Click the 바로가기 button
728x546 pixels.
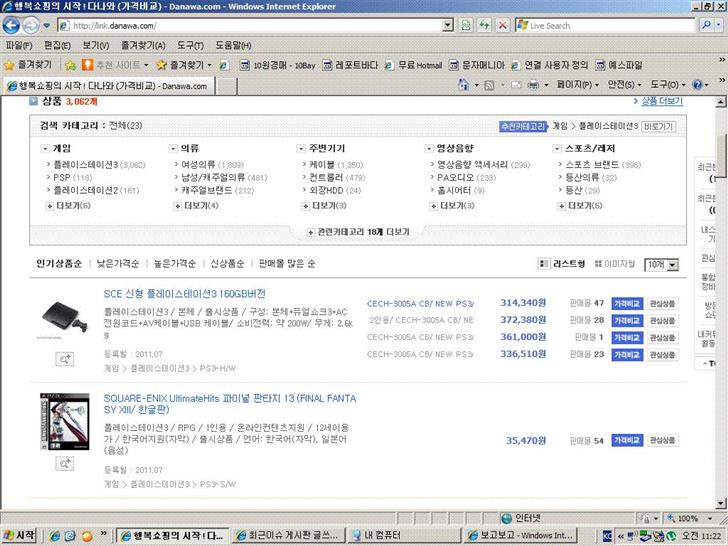coord(658,126)
